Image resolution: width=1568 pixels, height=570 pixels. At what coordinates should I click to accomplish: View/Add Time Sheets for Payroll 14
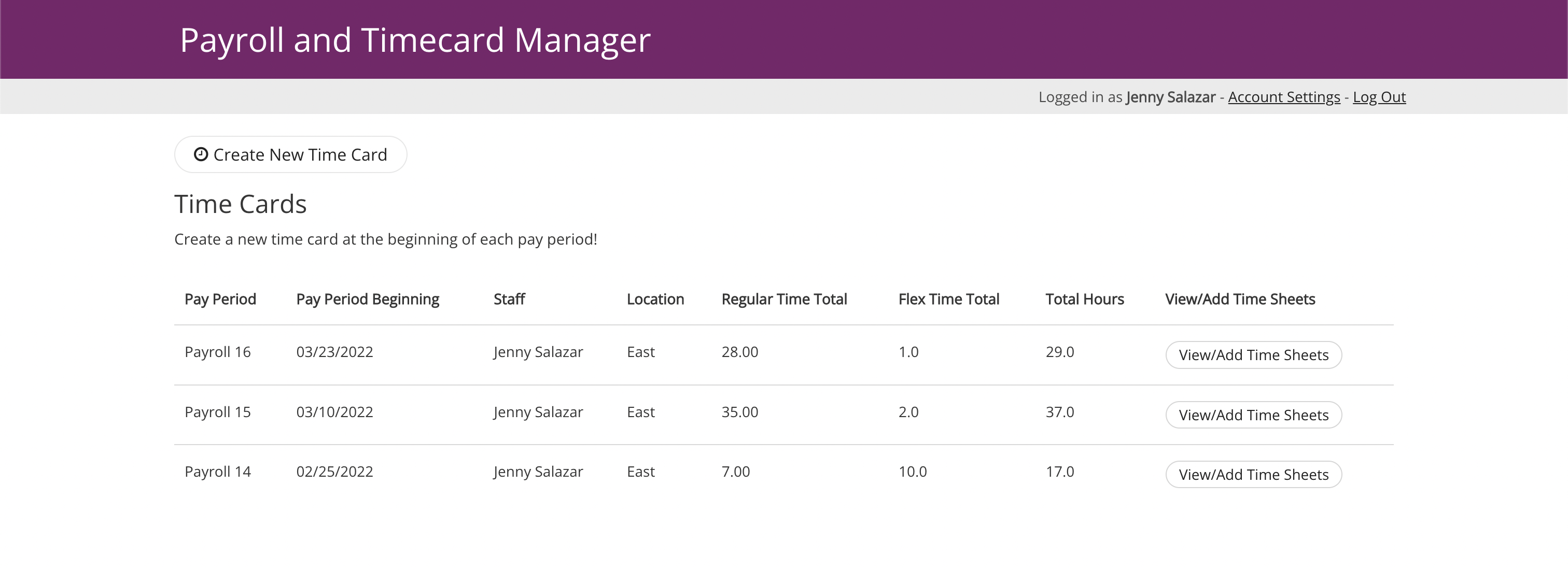pos(1253,475)
